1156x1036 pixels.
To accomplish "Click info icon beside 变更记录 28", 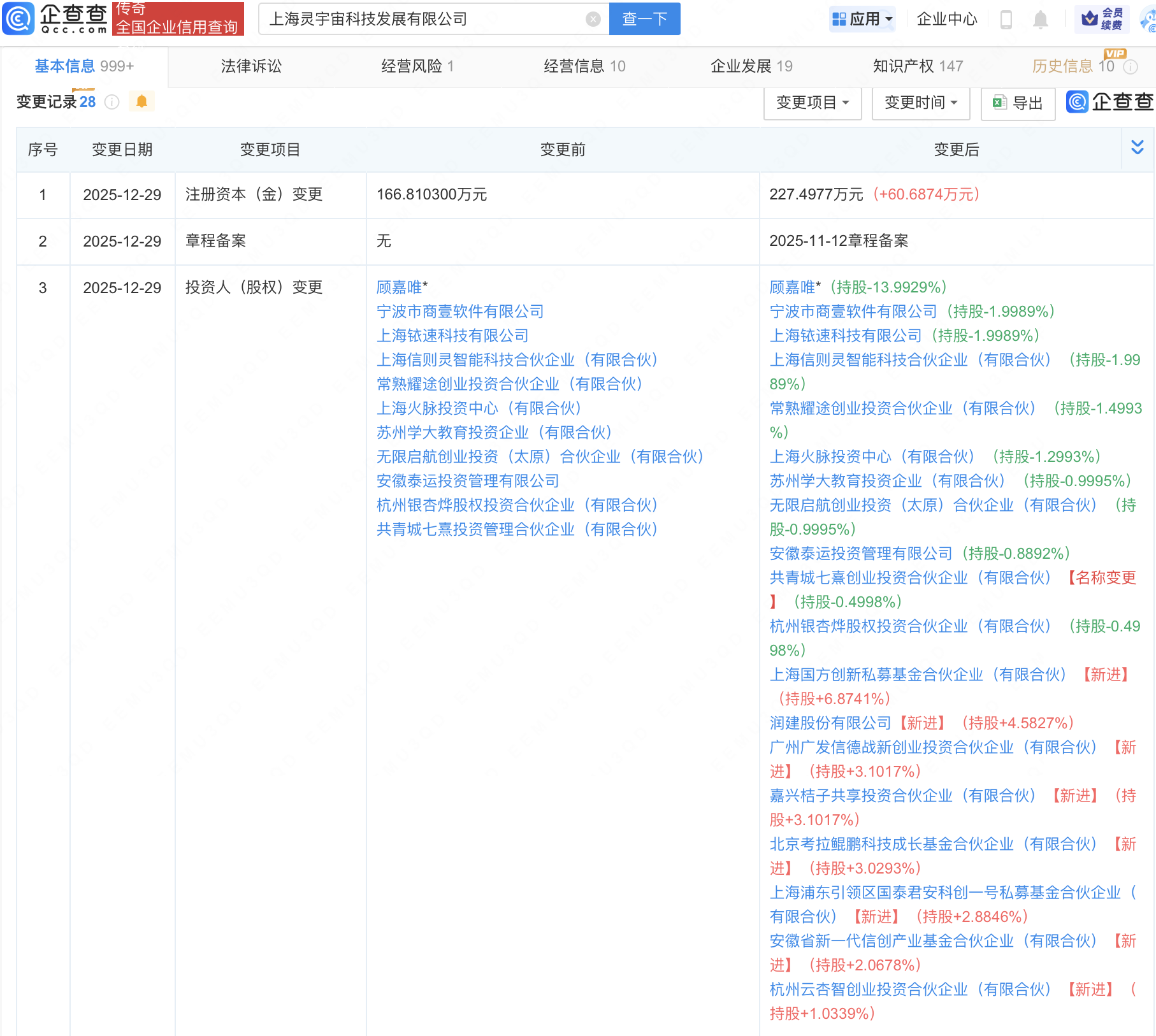I will 112,102.
